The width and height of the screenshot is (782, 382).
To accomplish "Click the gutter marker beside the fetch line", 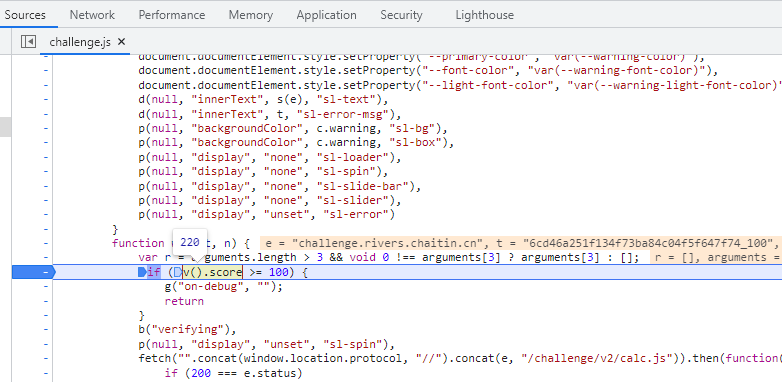I will [46, 359].
